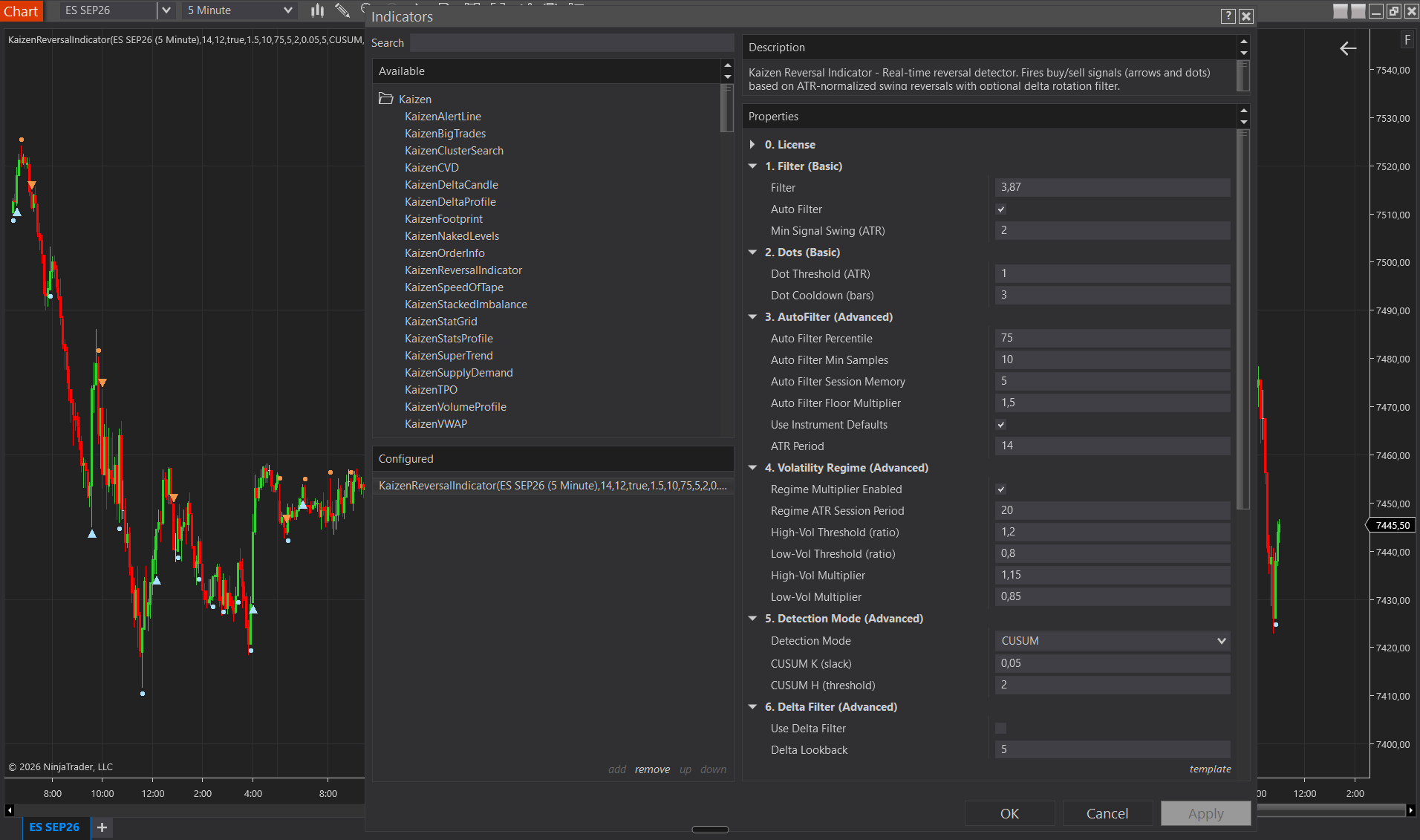Select KaizenStackedImbalance indicator
Image resolution: width=1420 pixels, height=840 pixels.
coord(466,305)
